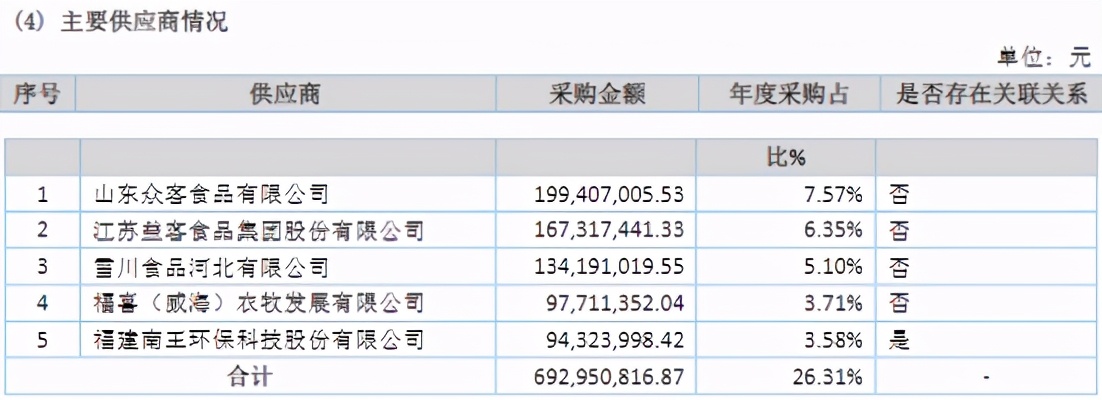
Task: Select total amount 692,950,816.87
Action: (609, 377)
